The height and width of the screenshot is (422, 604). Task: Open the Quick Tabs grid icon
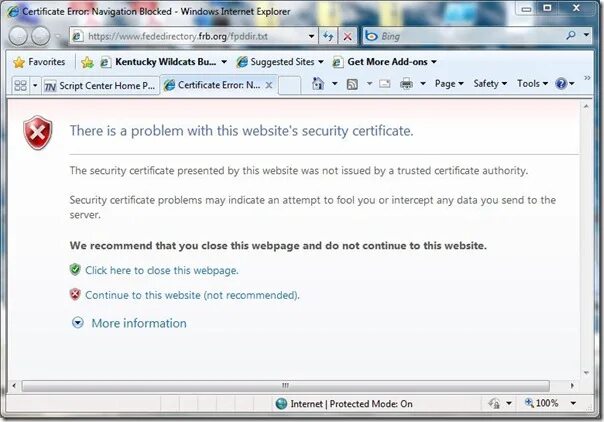pyautogui.click(x=20, y=85)
